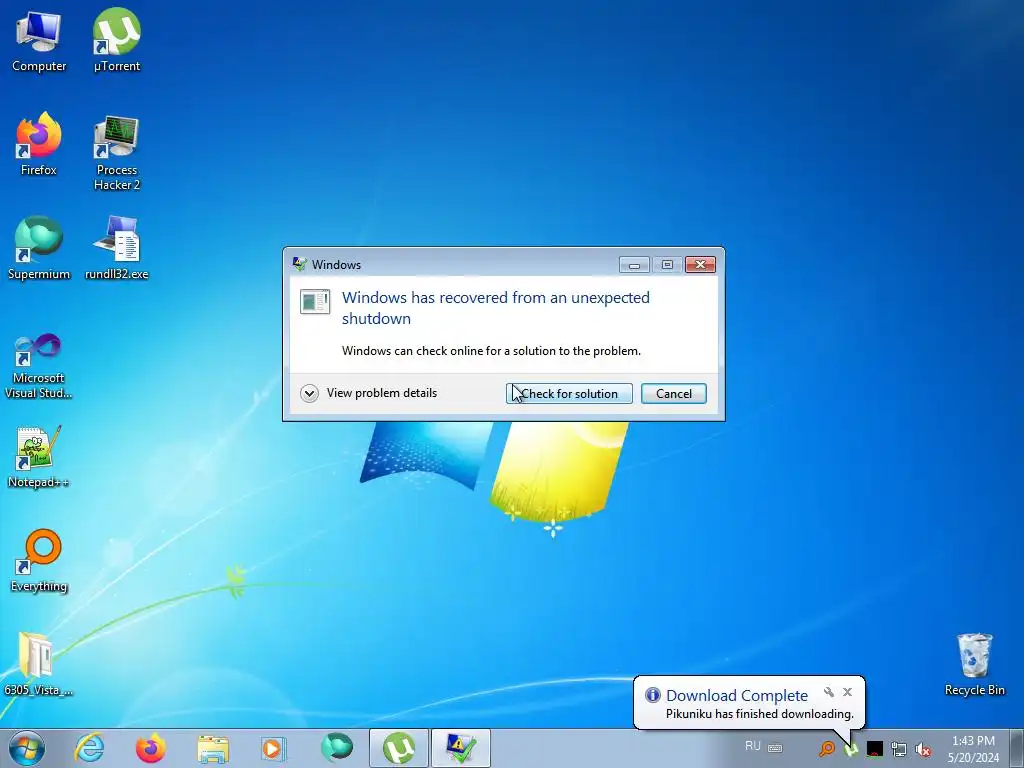The image size is (1024, 768).
Task: Select the Process Hacker 2 desktop shortcut
Action: coord(116,152)
